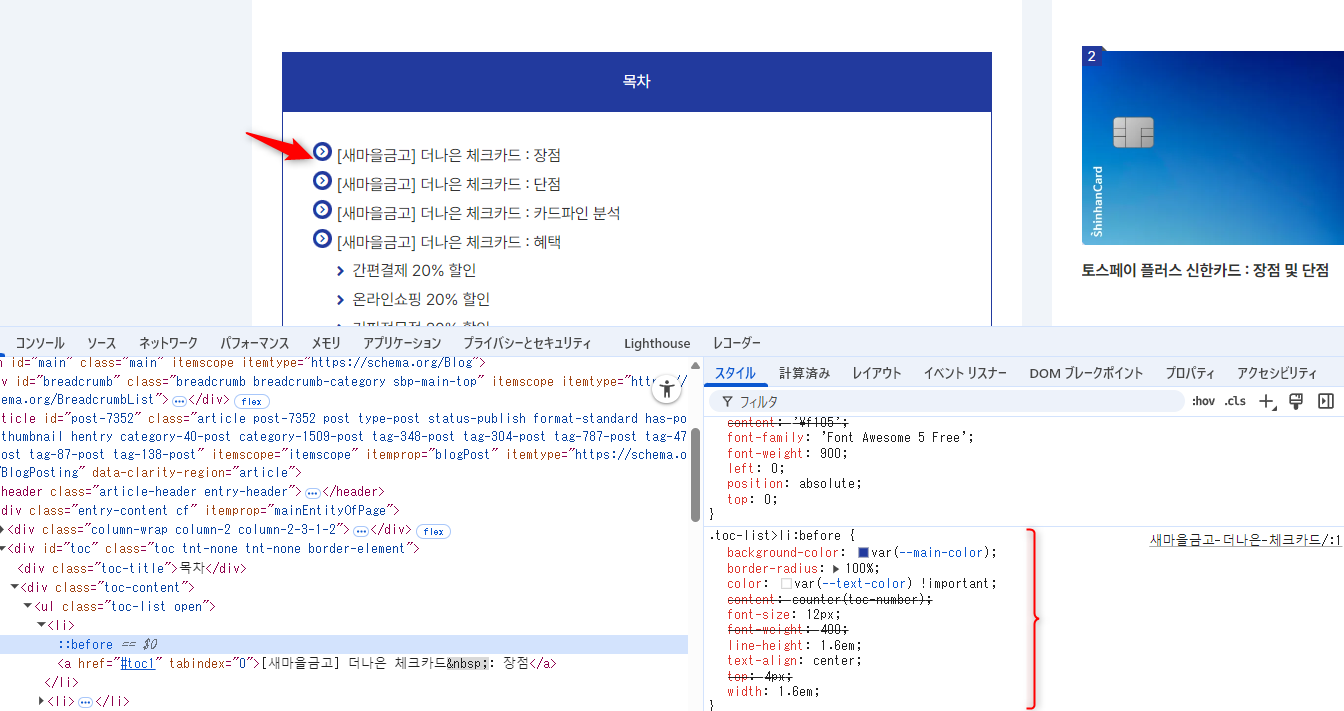Toggle the .cls element classes button

coord(1236,401)
